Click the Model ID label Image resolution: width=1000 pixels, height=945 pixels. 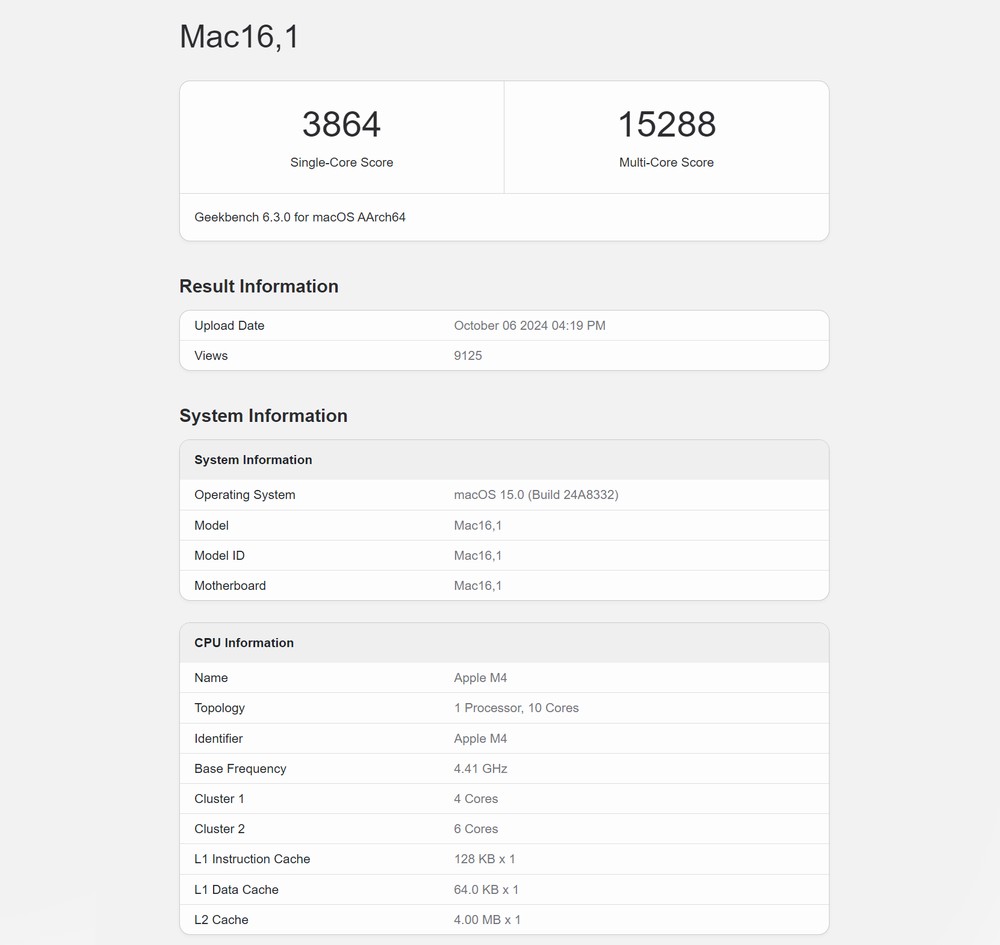[x=219, y=555]
